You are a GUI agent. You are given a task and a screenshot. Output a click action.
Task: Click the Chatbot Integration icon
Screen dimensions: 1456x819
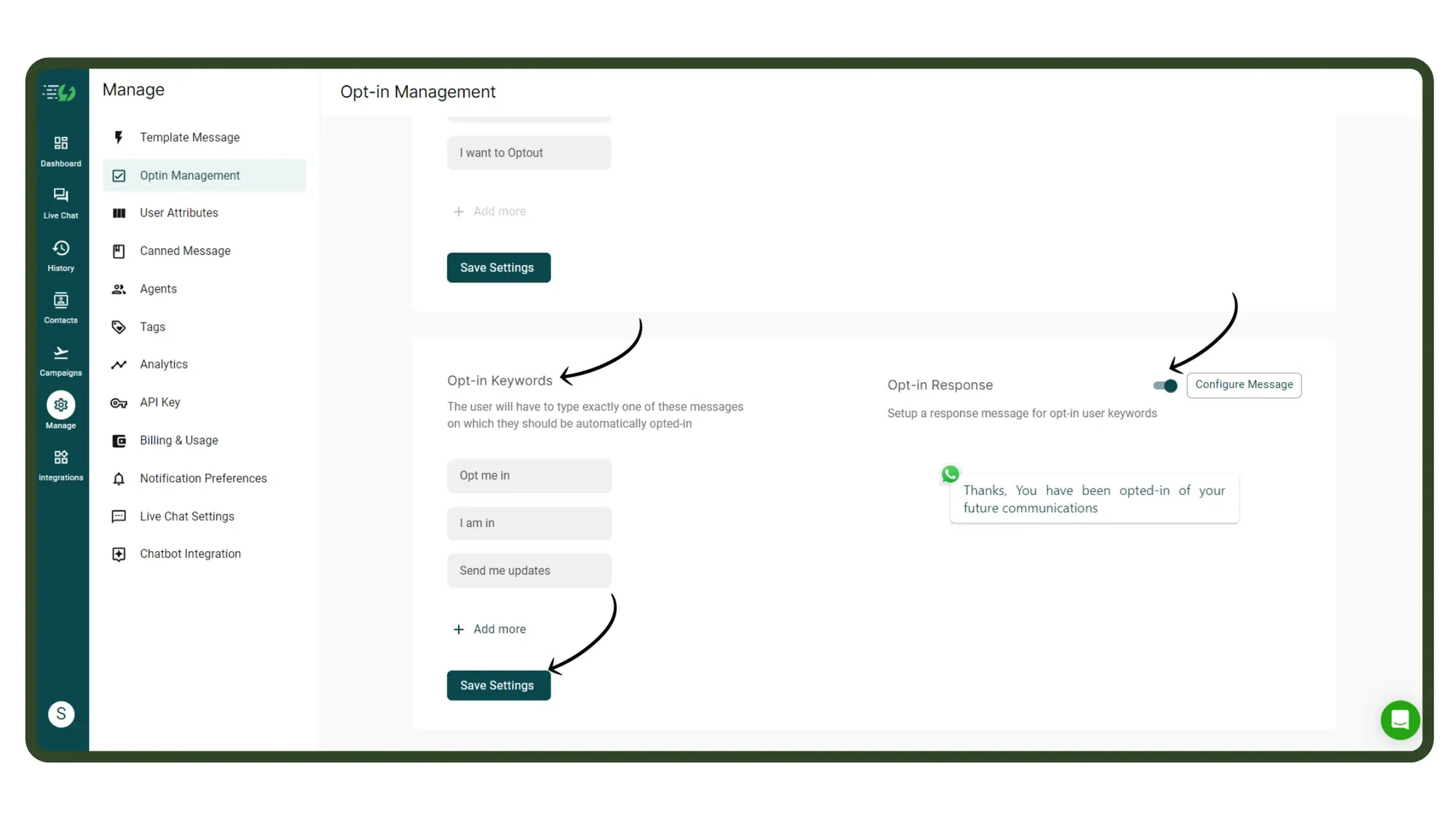click(x=119, y=554)
